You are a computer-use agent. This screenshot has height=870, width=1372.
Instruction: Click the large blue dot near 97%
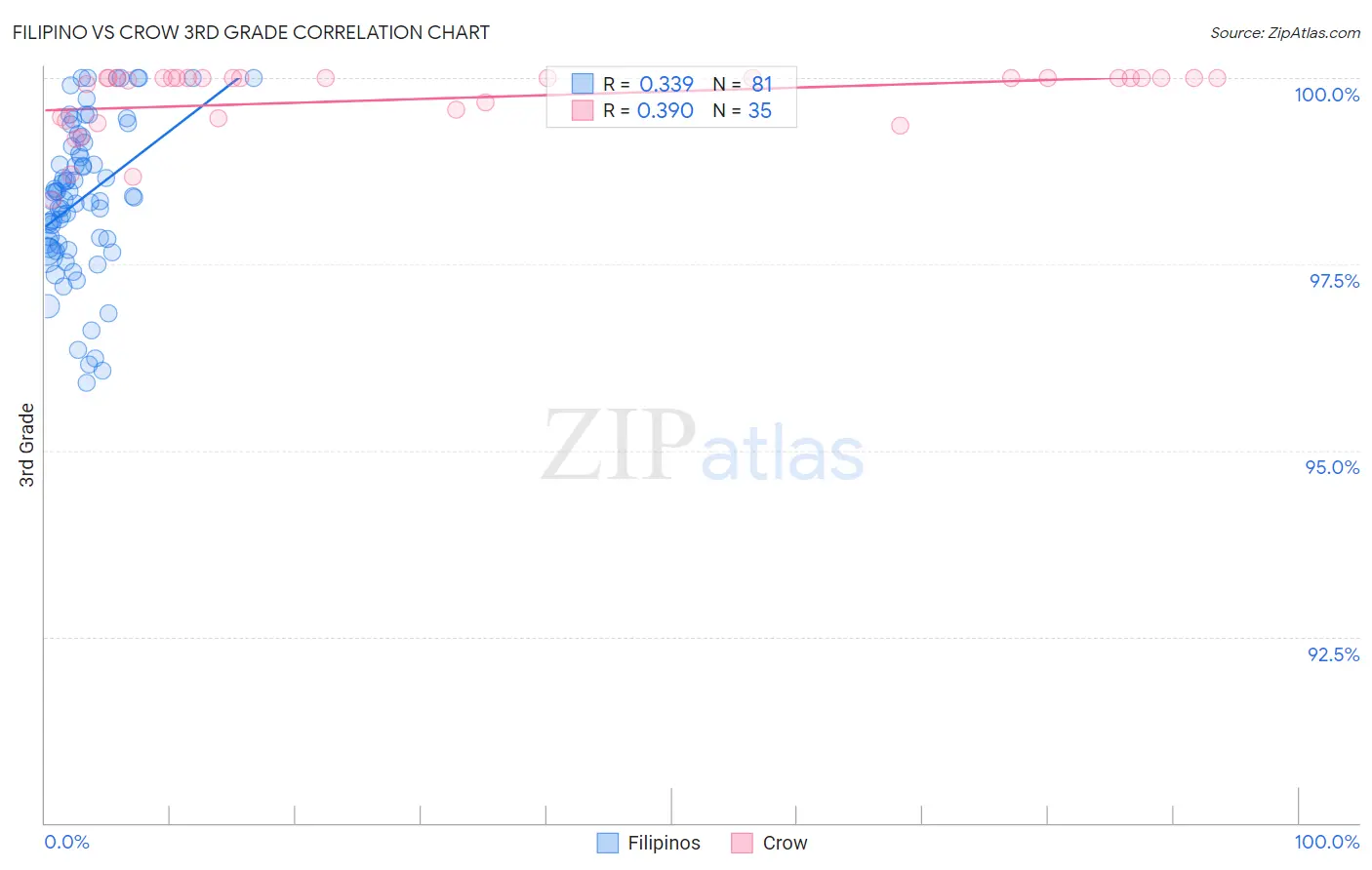[47, 306]
